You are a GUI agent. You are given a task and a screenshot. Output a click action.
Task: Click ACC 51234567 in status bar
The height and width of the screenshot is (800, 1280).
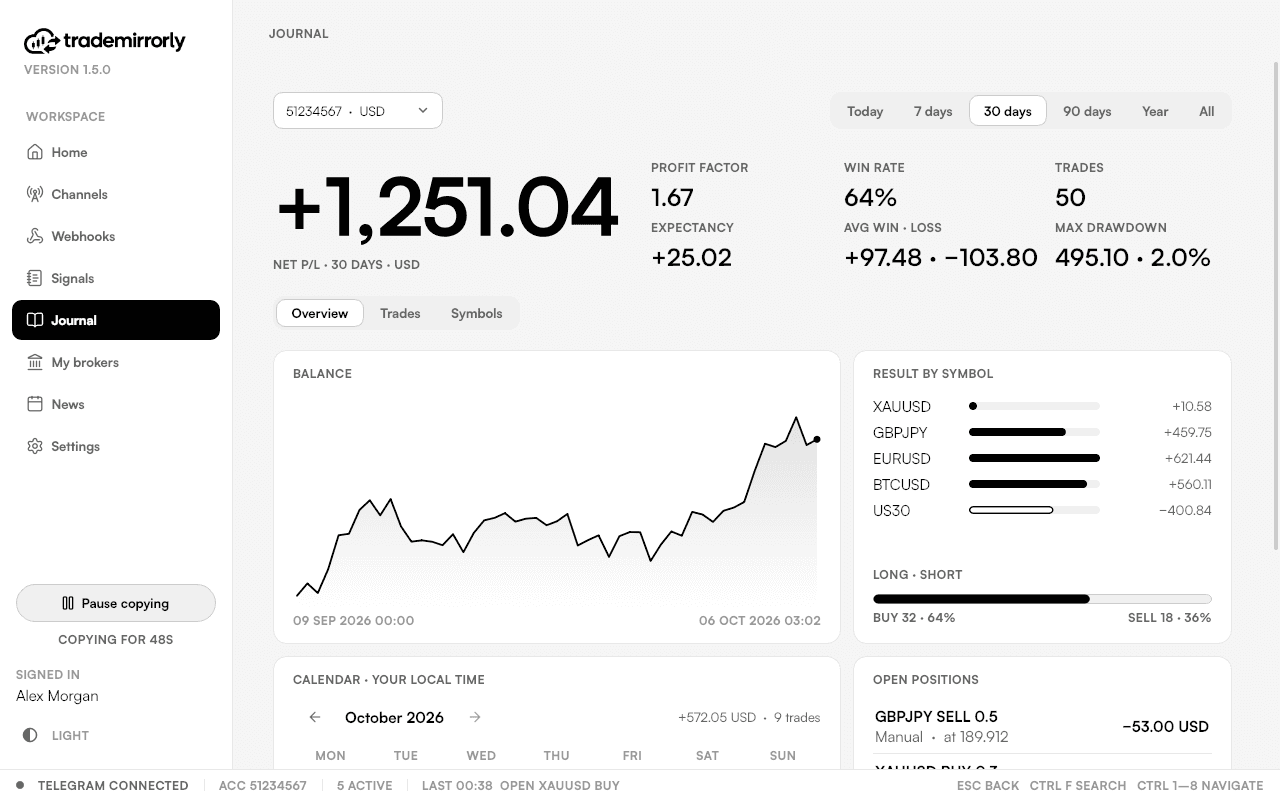[263, 785]
